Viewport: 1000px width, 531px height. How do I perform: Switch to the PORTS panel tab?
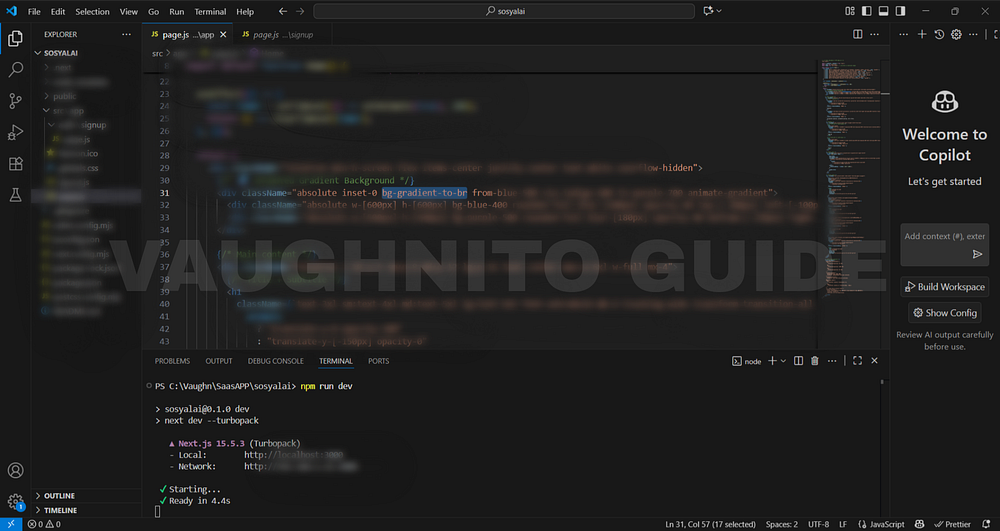pyautogui.click(x=378, y=361)
